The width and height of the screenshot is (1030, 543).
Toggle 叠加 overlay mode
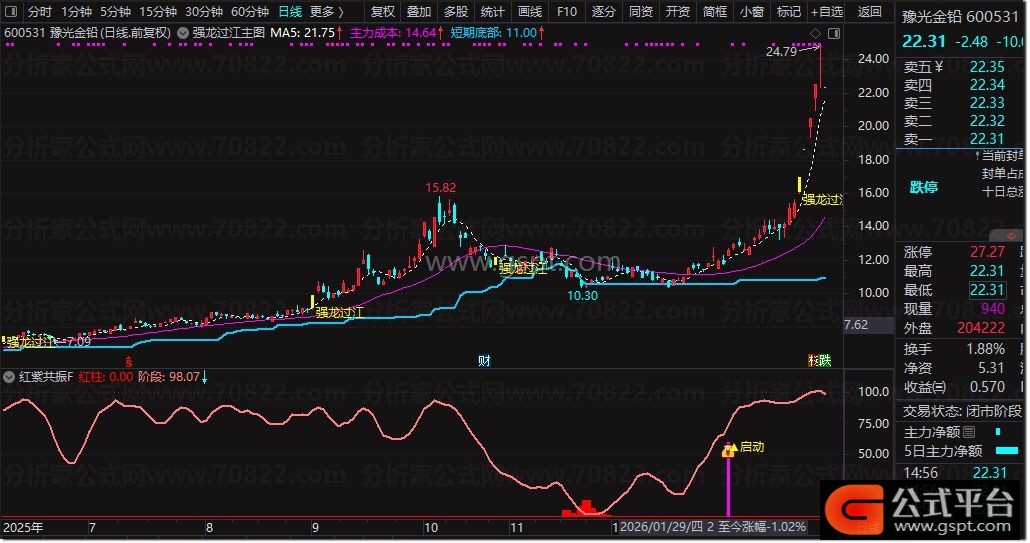click(419, 12)
